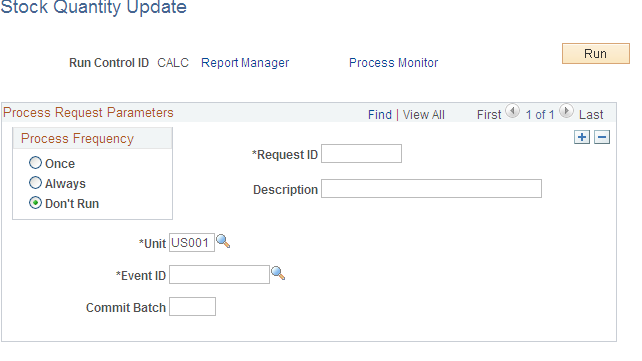Show next row arrow icon
The width and height of the screenshot is (642, 361).
pyautogui.click(x=566, y=111)
